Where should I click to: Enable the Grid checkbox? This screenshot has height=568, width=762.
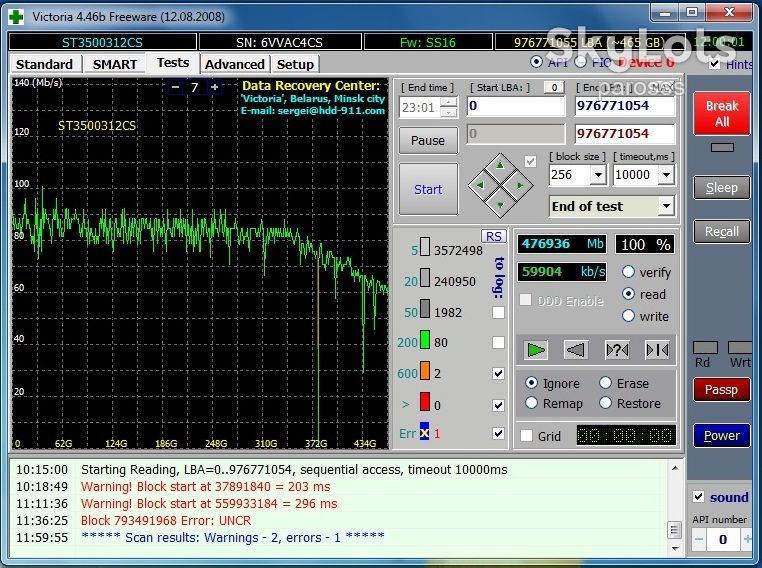coord(526,435)
